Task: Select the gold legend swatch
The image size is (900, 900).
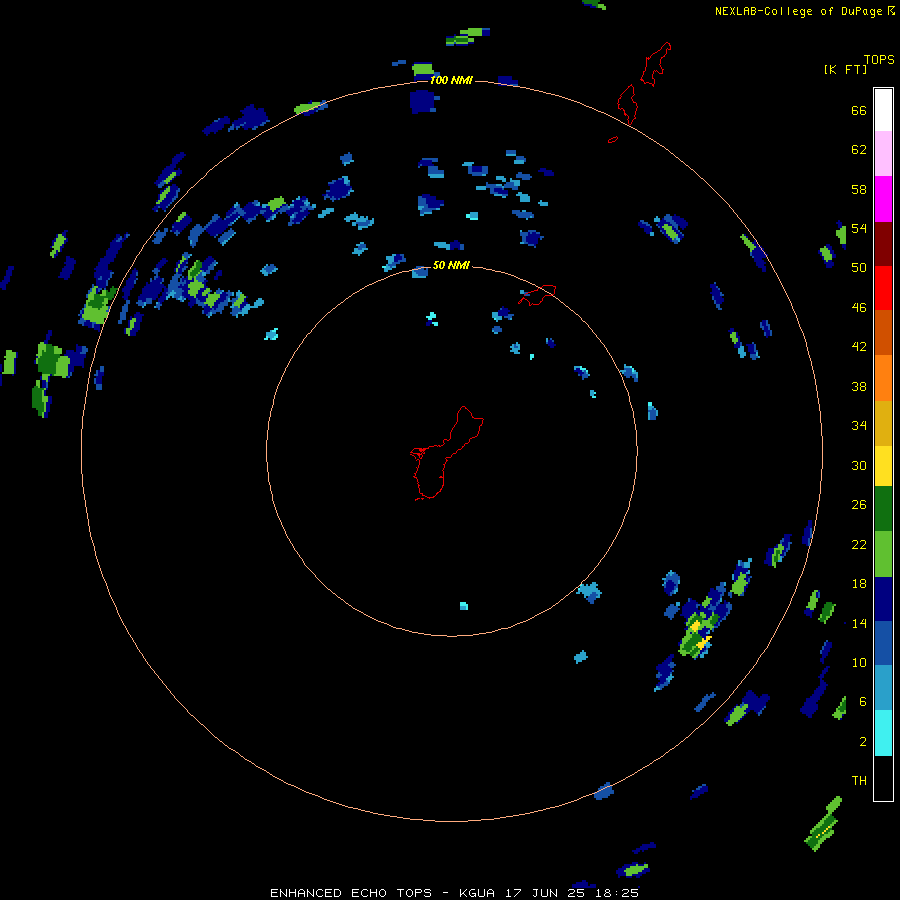Action: (883, 423)
